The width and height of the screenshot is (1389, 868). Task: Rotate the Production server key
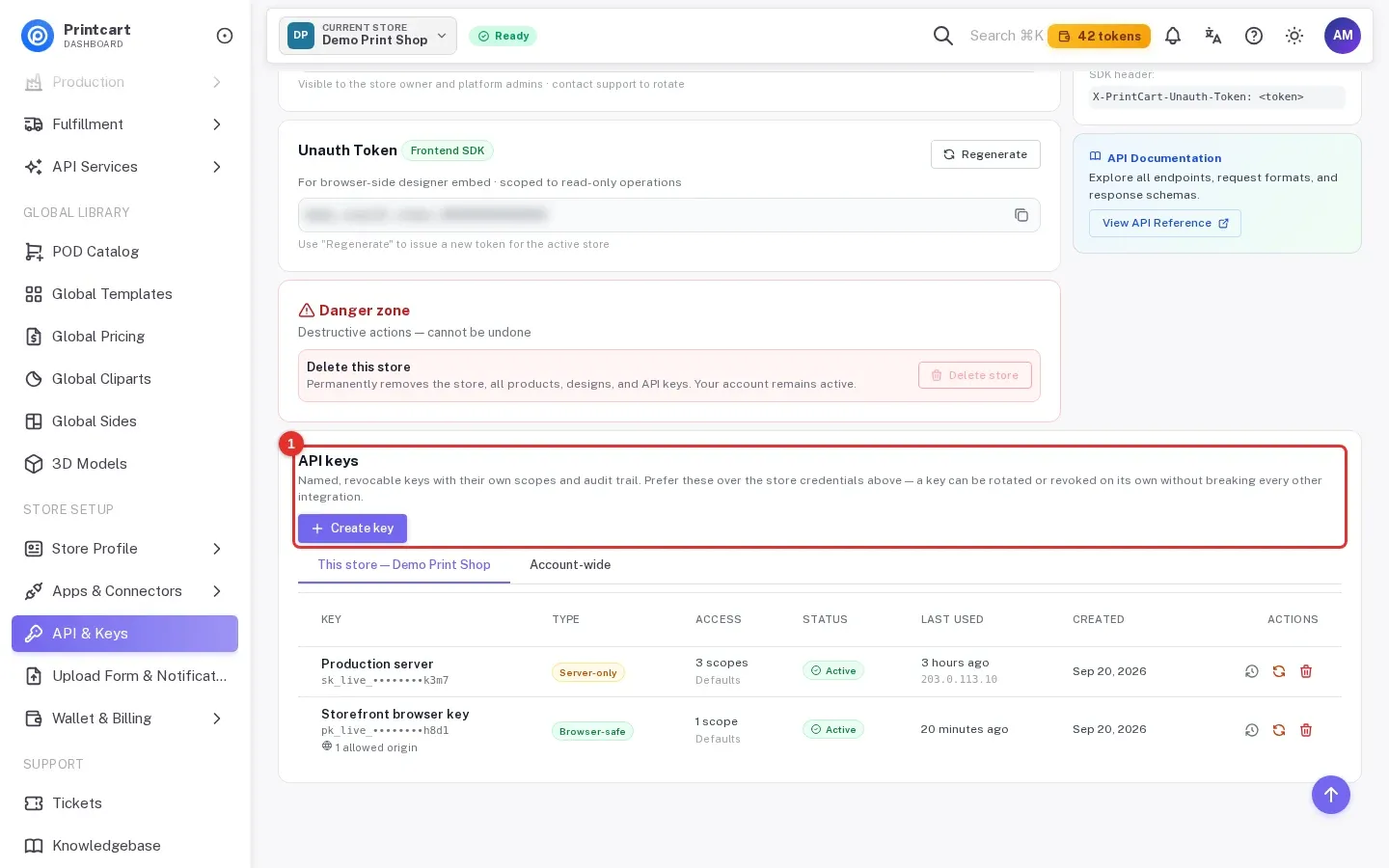pos(1279,671)
